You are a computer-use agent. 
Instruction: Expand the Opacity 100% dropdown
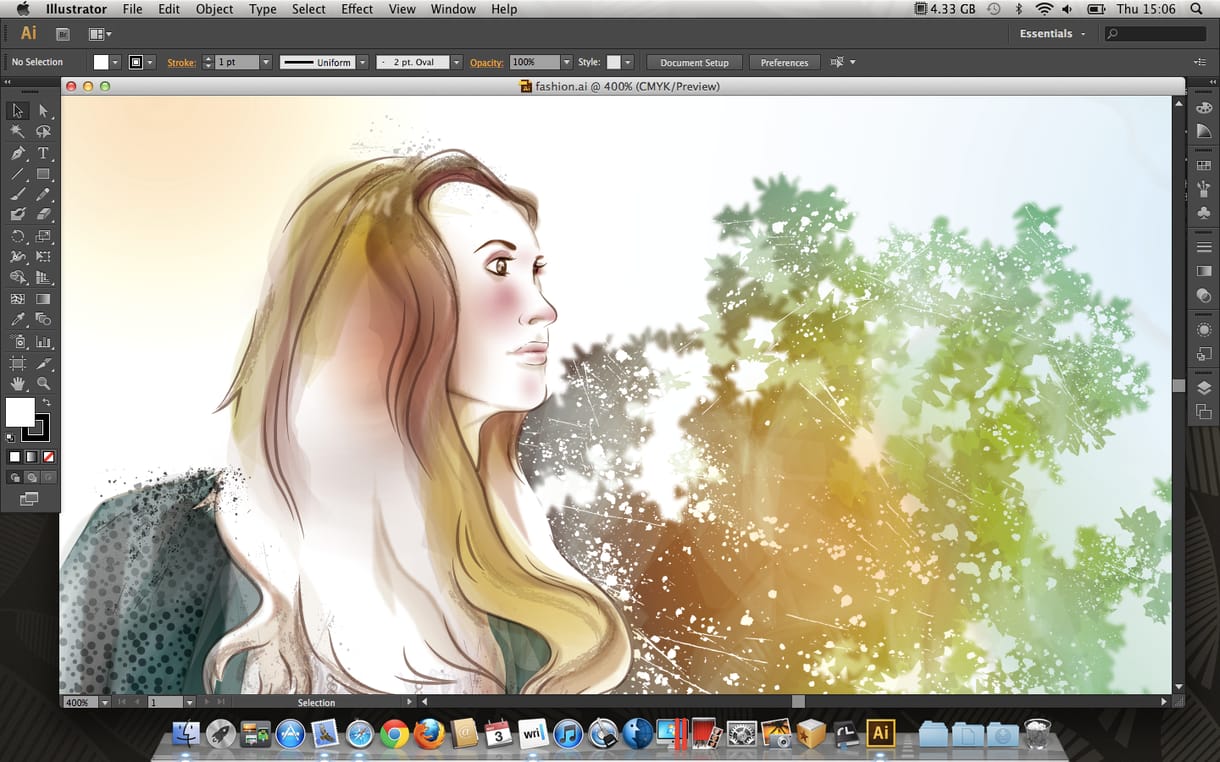click(567, 62)
